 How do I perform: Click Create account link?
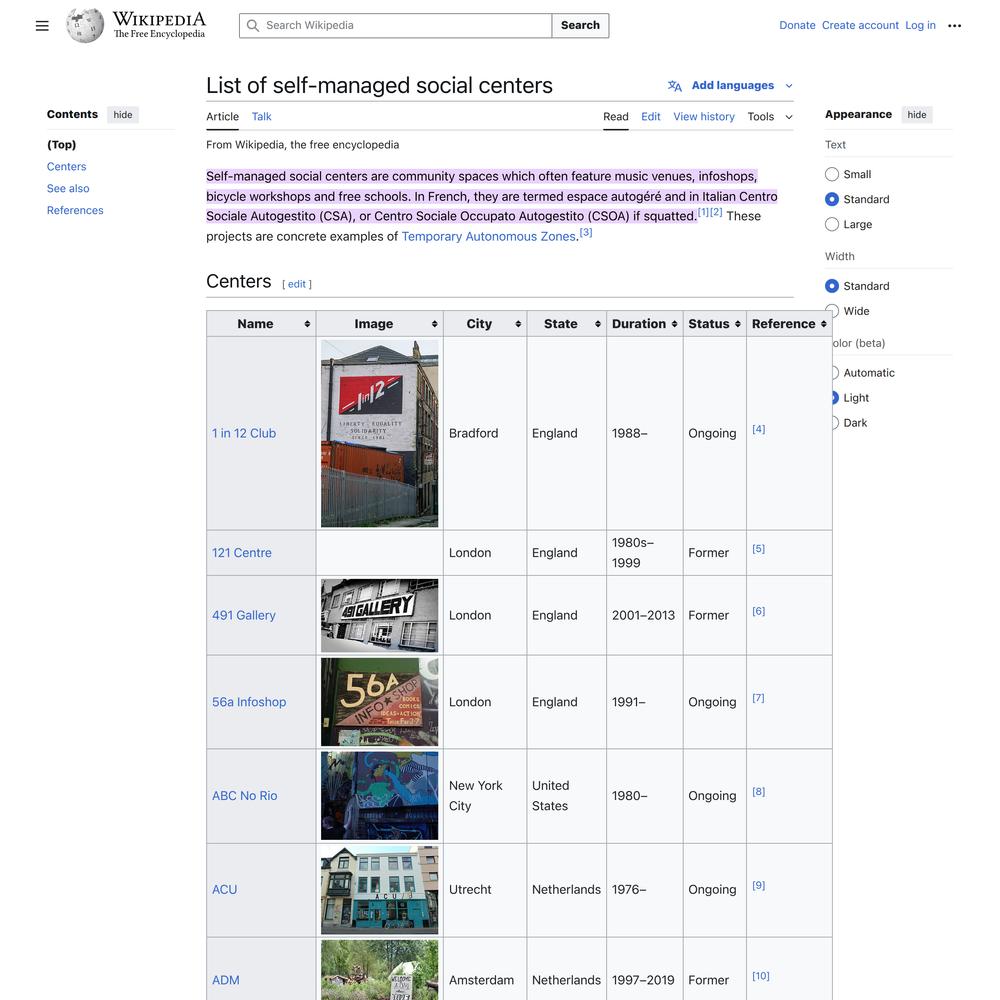[x=860, y=26]
